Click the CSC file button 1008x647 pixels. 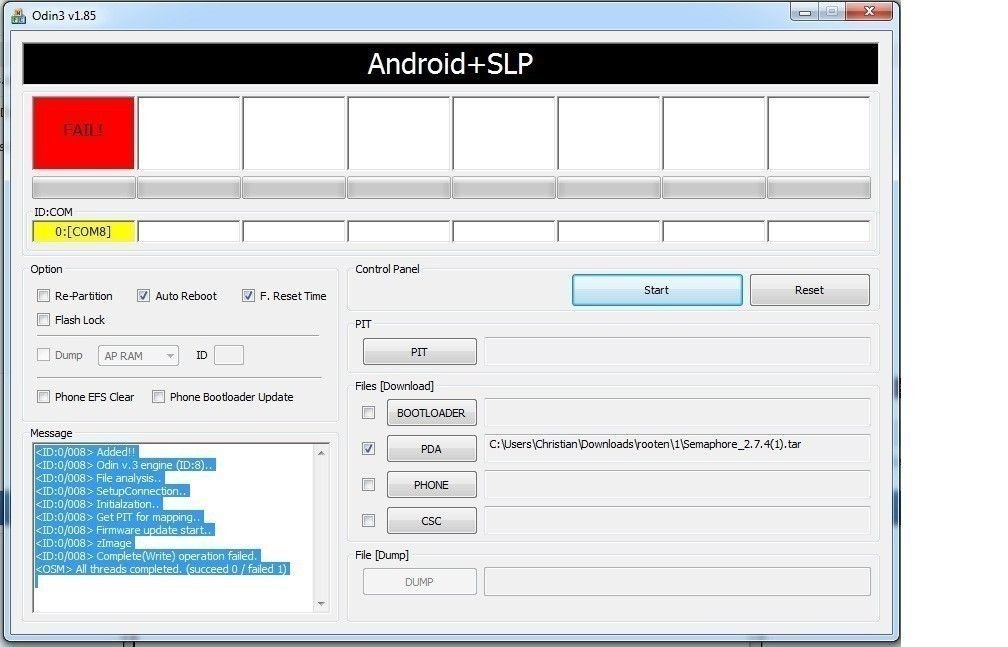tap(431, 521)
